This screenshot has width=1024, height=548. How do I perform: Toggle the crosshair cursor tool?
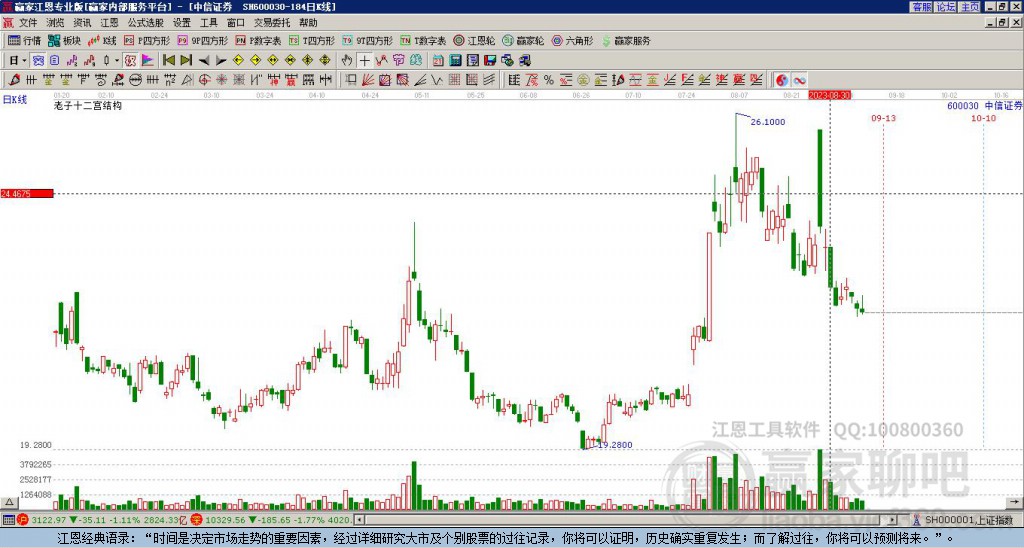click(364, 61)
